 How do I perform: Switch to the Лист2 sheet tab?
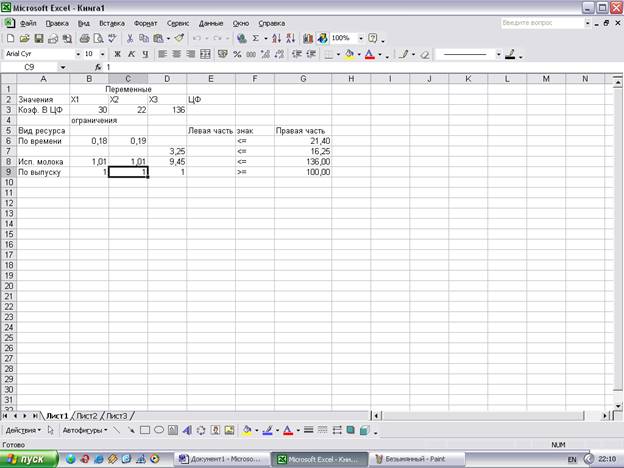tap(87, 415)
